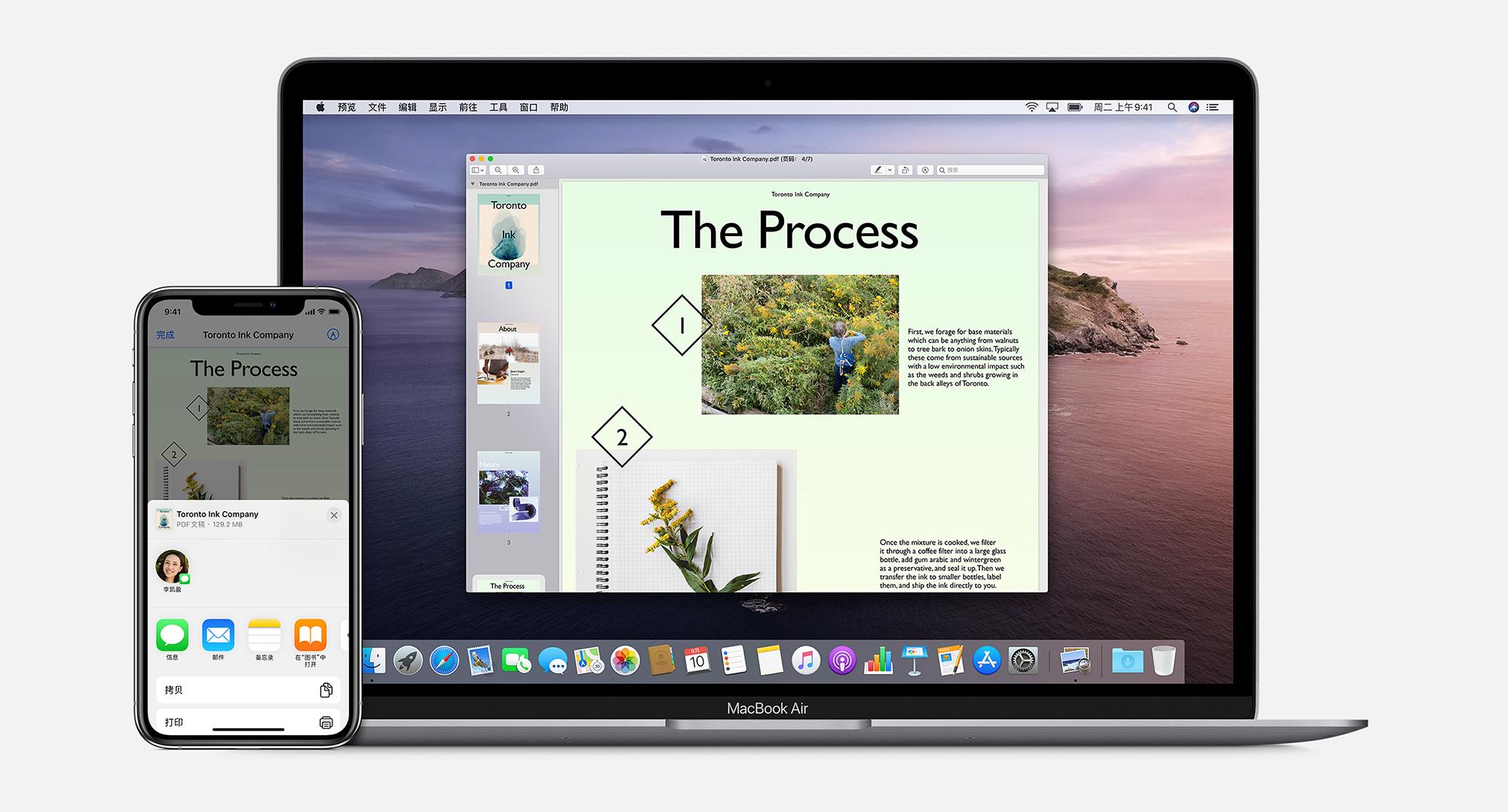
Task: Open Notes from the Dock
Action: point(770,661)
